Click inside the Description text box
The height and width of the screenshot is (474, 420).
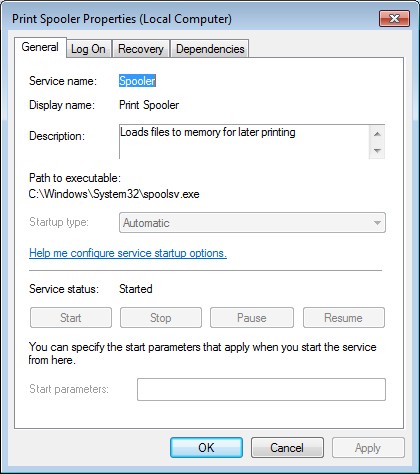click(x=244, y=142)
